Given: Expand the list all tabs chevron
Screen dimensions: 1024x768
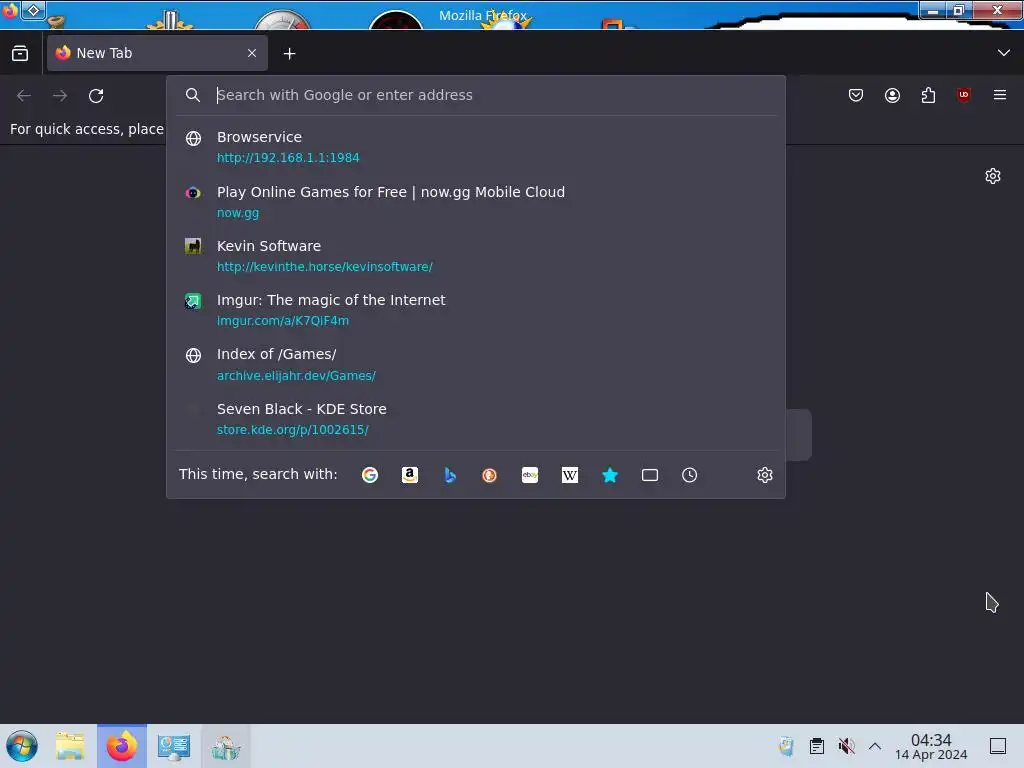Looking at the screenshot, I should (x=1004, y=53).
